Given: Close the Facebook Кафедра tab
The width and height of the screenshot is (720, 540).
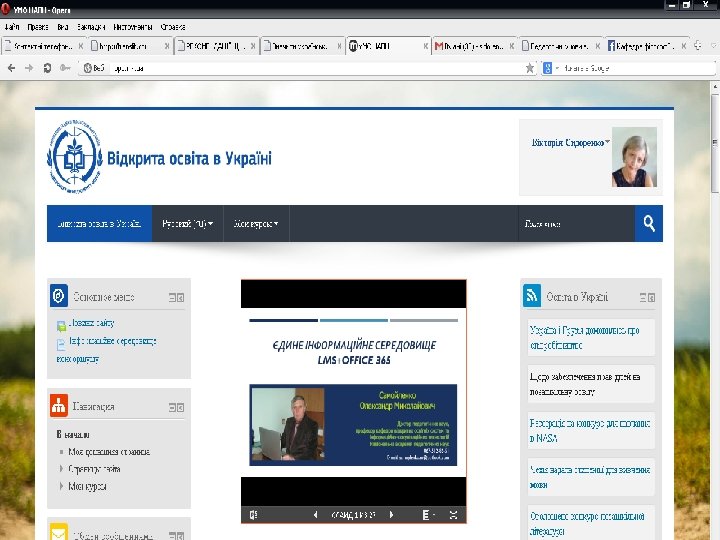Looking at the screenshot, I should (684, 46).
